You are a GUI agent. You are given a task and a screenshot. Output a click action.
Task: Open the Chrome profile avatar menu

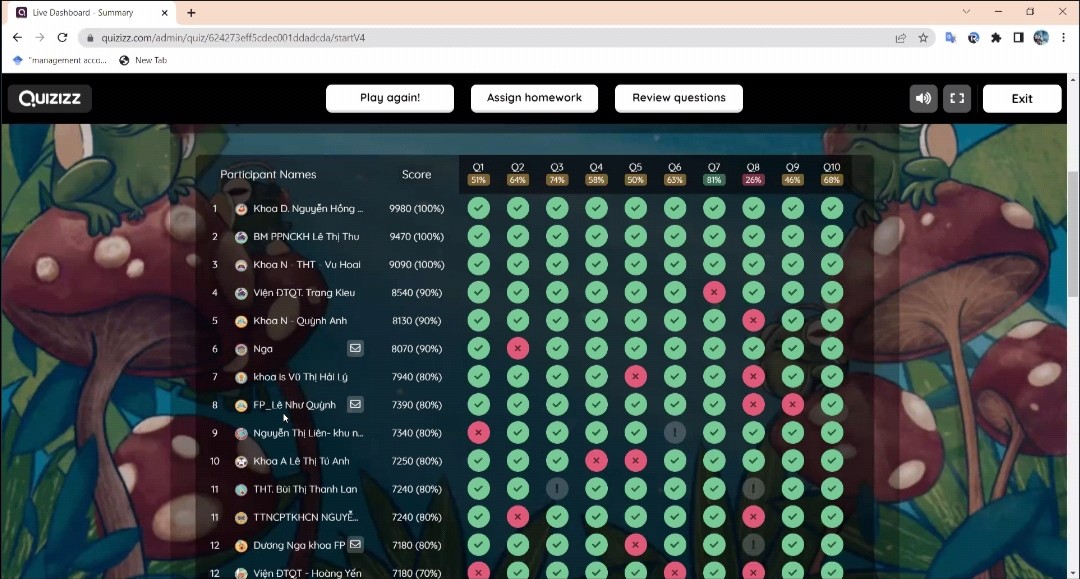[1041, 38]
